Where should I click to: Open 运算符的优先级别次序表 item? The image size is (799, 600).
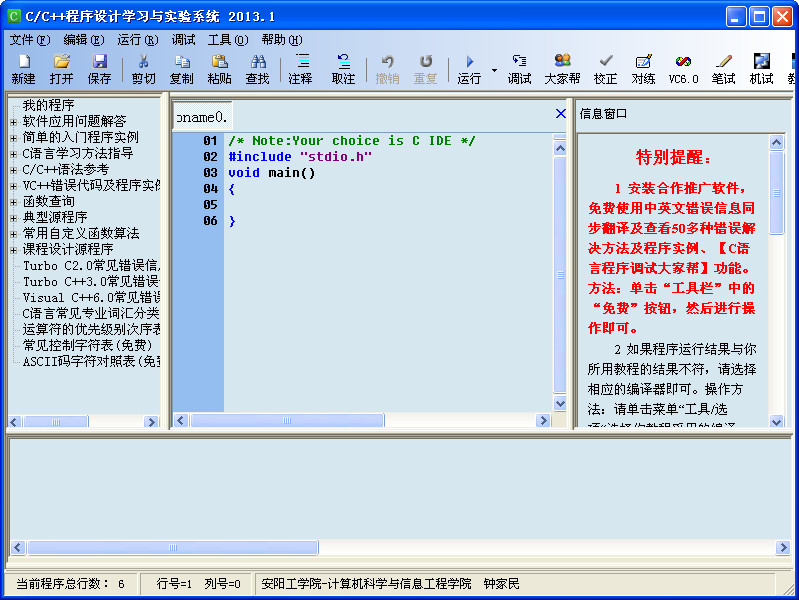(x=91, y=329)
